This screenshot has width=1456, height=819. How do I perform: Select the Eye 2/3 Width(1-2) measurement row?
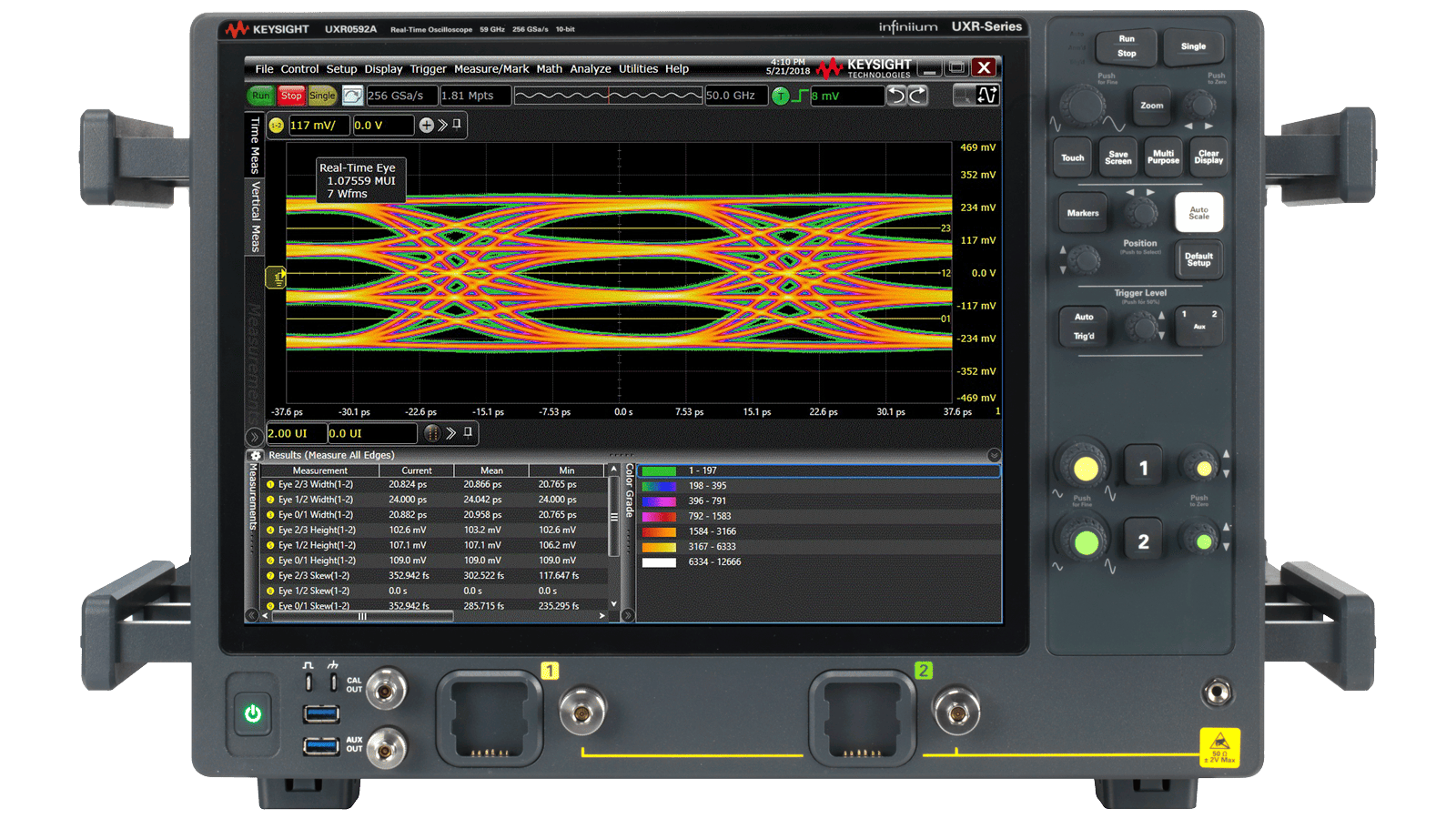point(435,484)
